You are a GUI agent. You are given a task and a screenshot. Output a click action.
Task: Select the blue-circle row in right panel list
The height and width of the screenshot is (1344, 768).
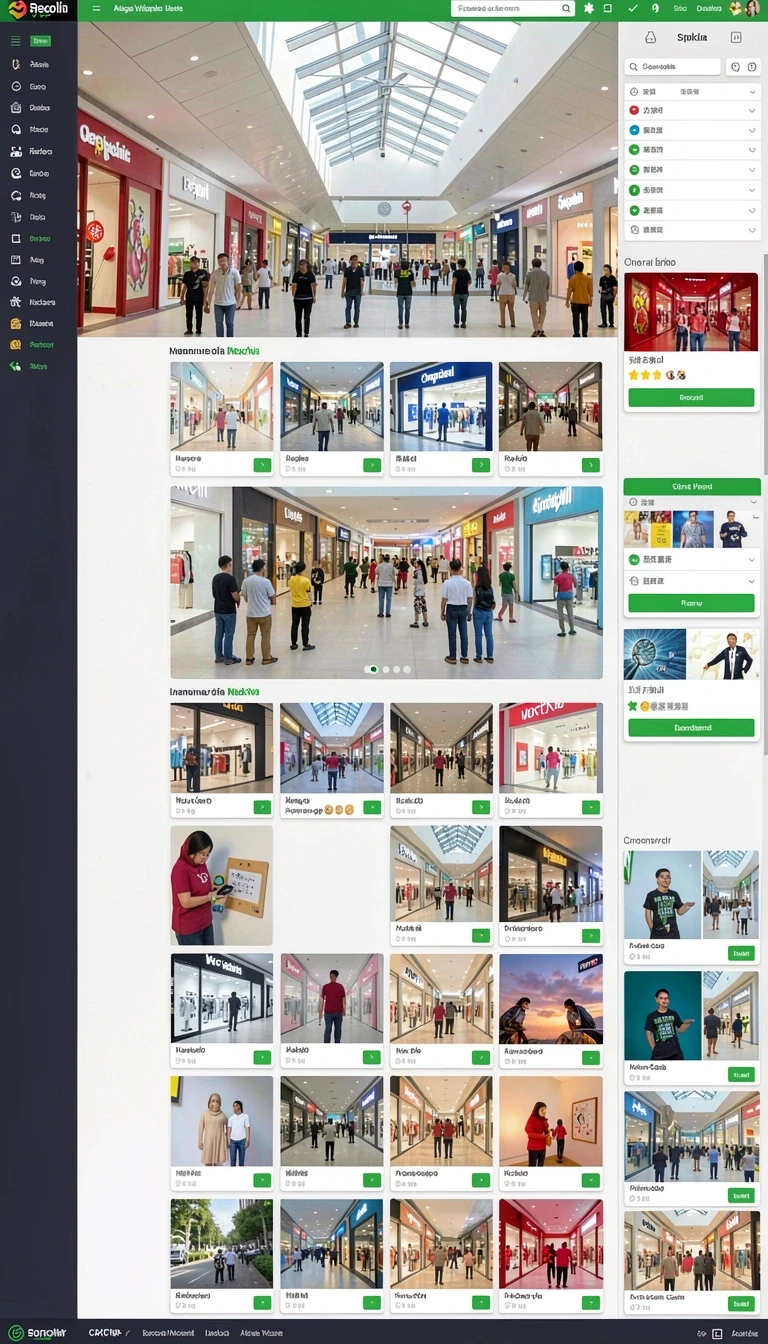point(692,130)
